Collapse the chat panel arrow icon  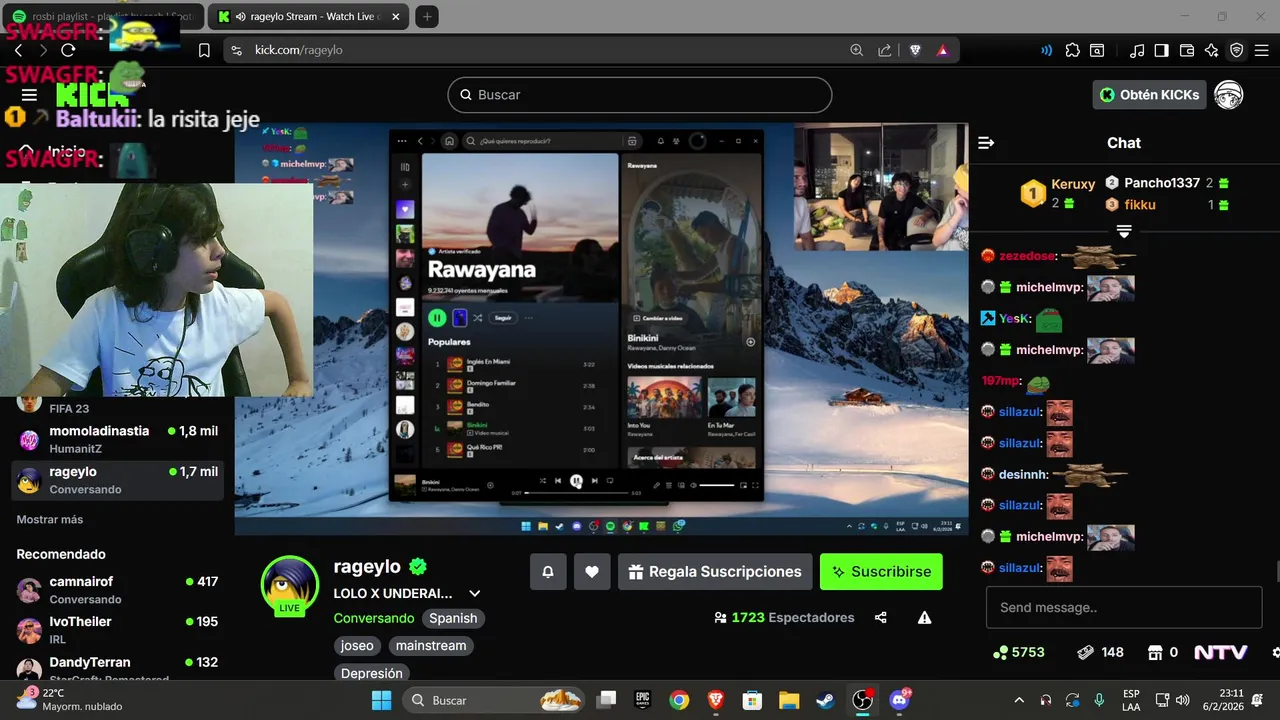click(x=986, y=143)
